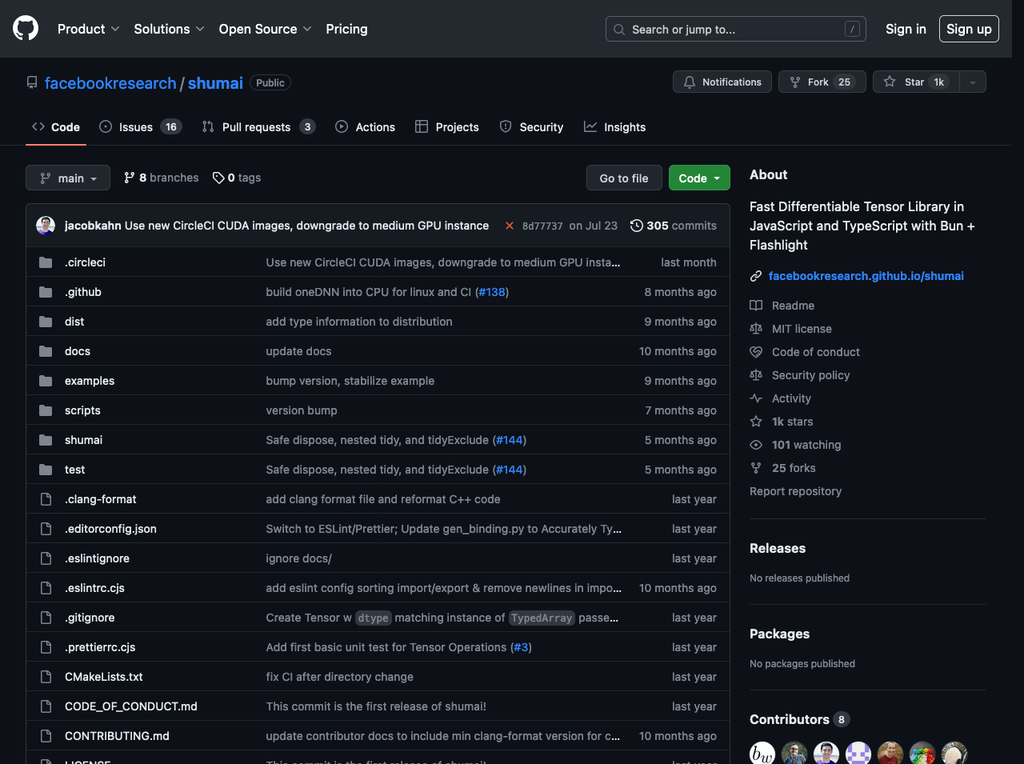The height and width of the screenshot is (764, 1024).
Task: Focus the Search or jump to field
Action: 735,29
